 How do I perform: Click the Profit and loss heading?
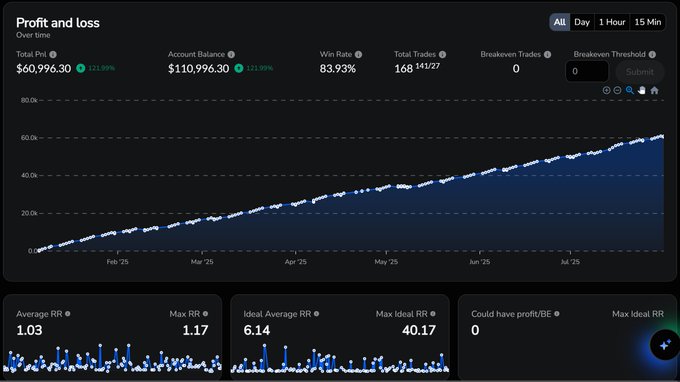click(x=58, y=23)
